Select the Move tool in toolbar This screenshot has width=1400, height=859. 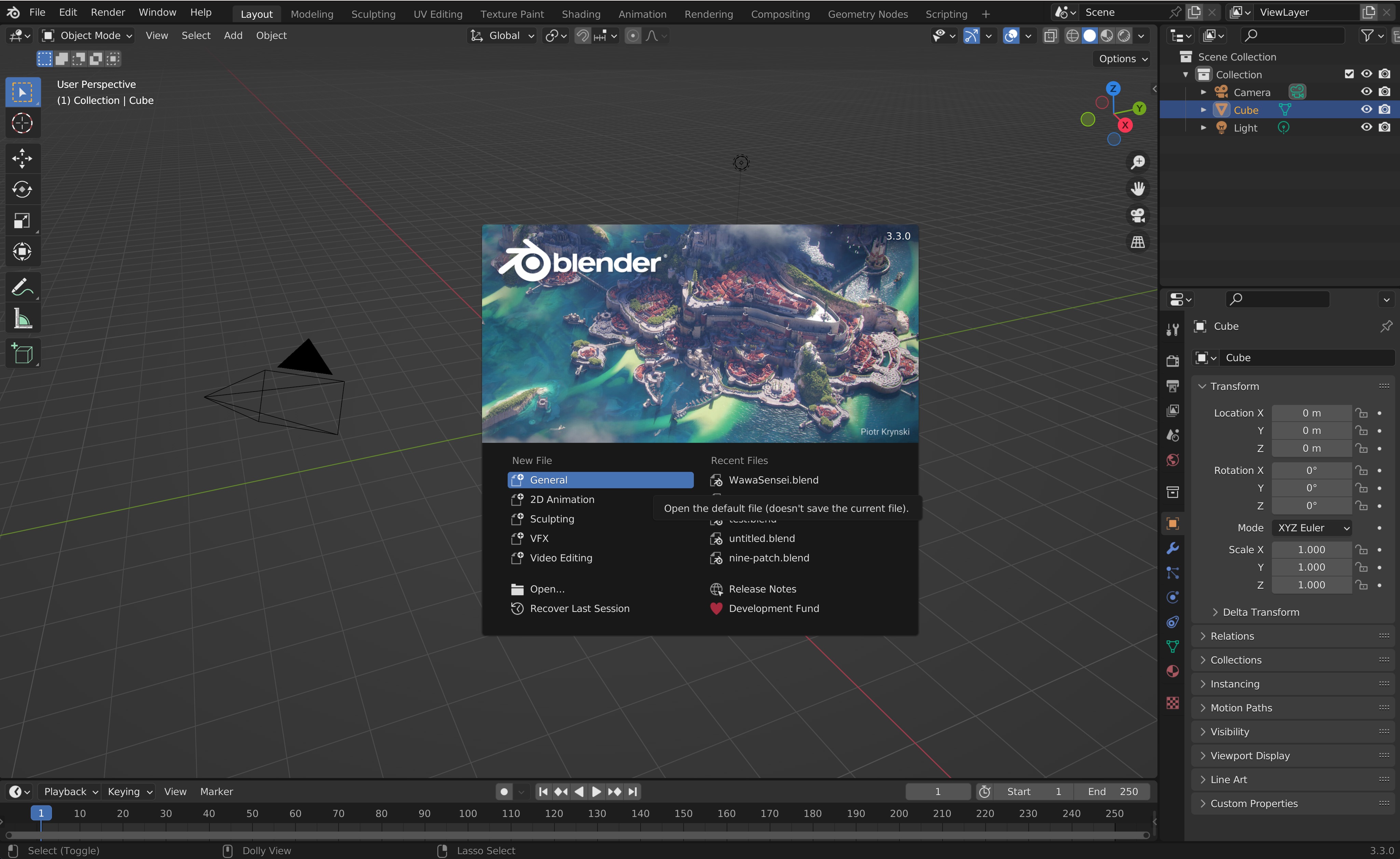pyautogui.click(x=22, y=159)
